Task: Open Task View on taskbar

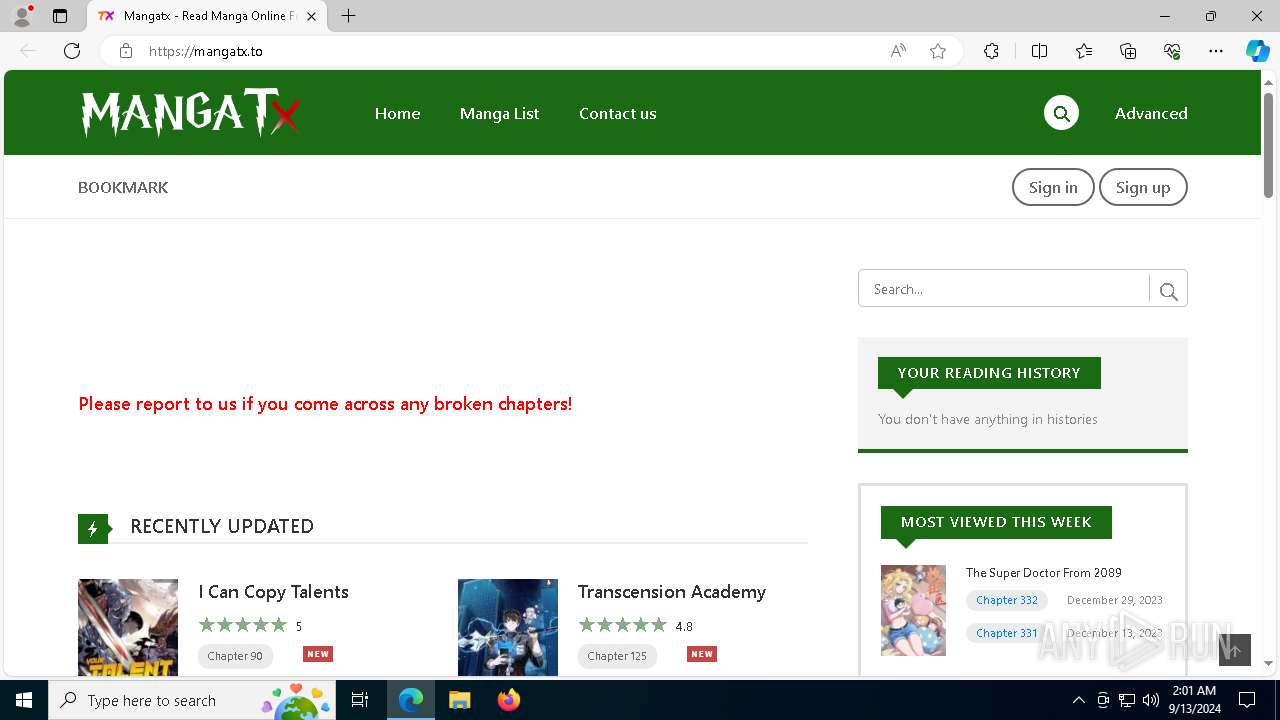Action: [360, 700]
